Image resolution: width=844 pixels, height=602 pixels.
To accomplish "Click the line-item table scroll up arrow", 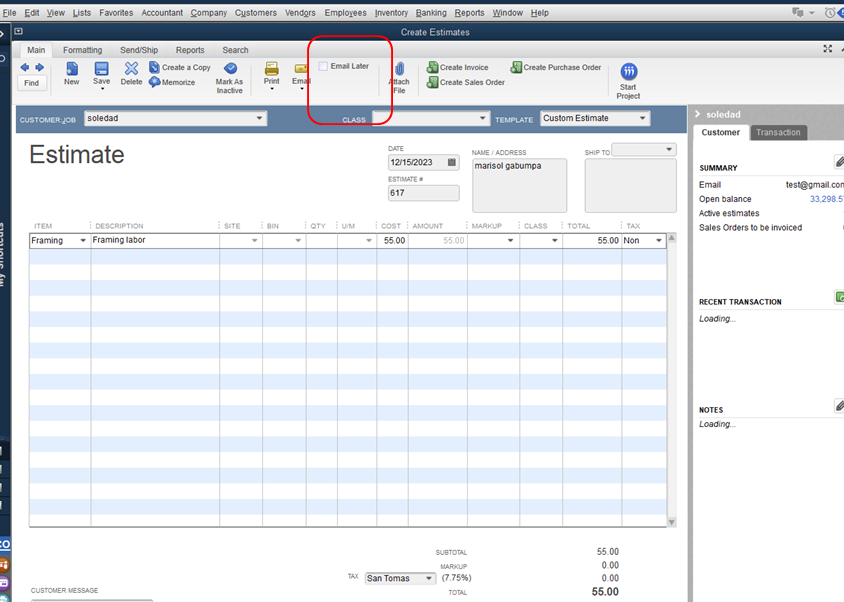I will point(672,238).
